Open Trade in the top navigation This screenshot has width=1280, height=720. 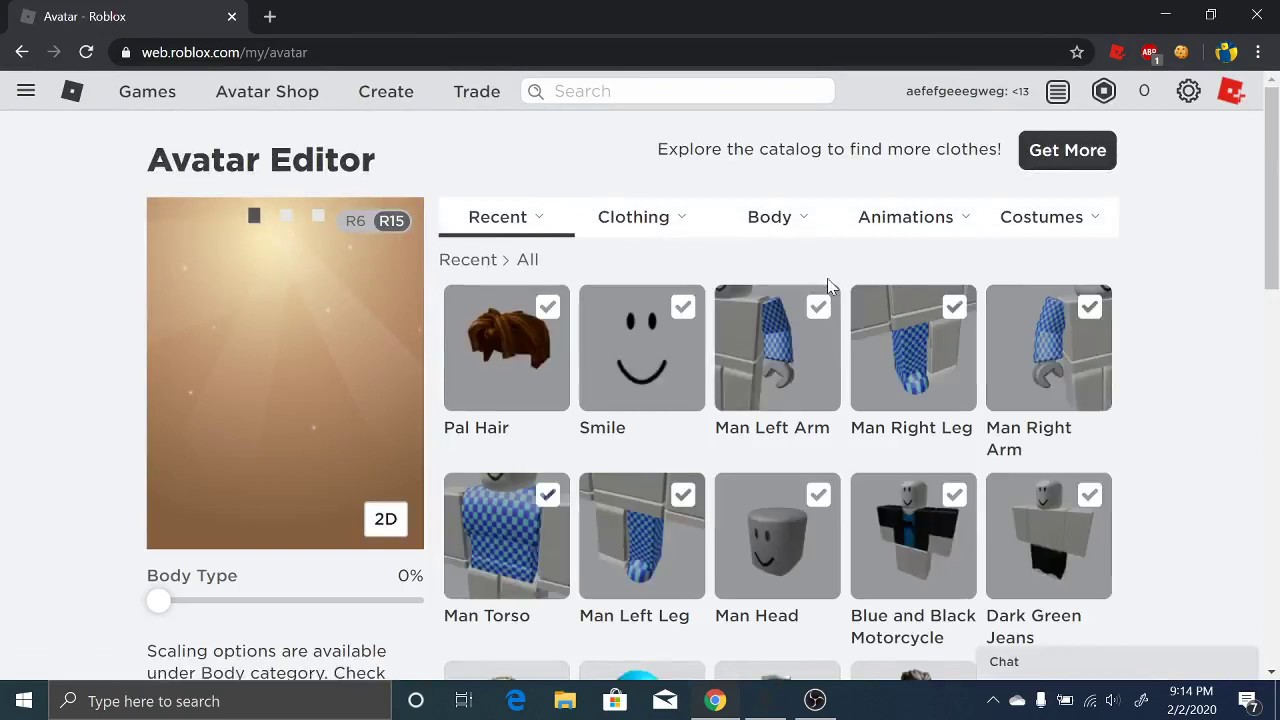(477, 91)
